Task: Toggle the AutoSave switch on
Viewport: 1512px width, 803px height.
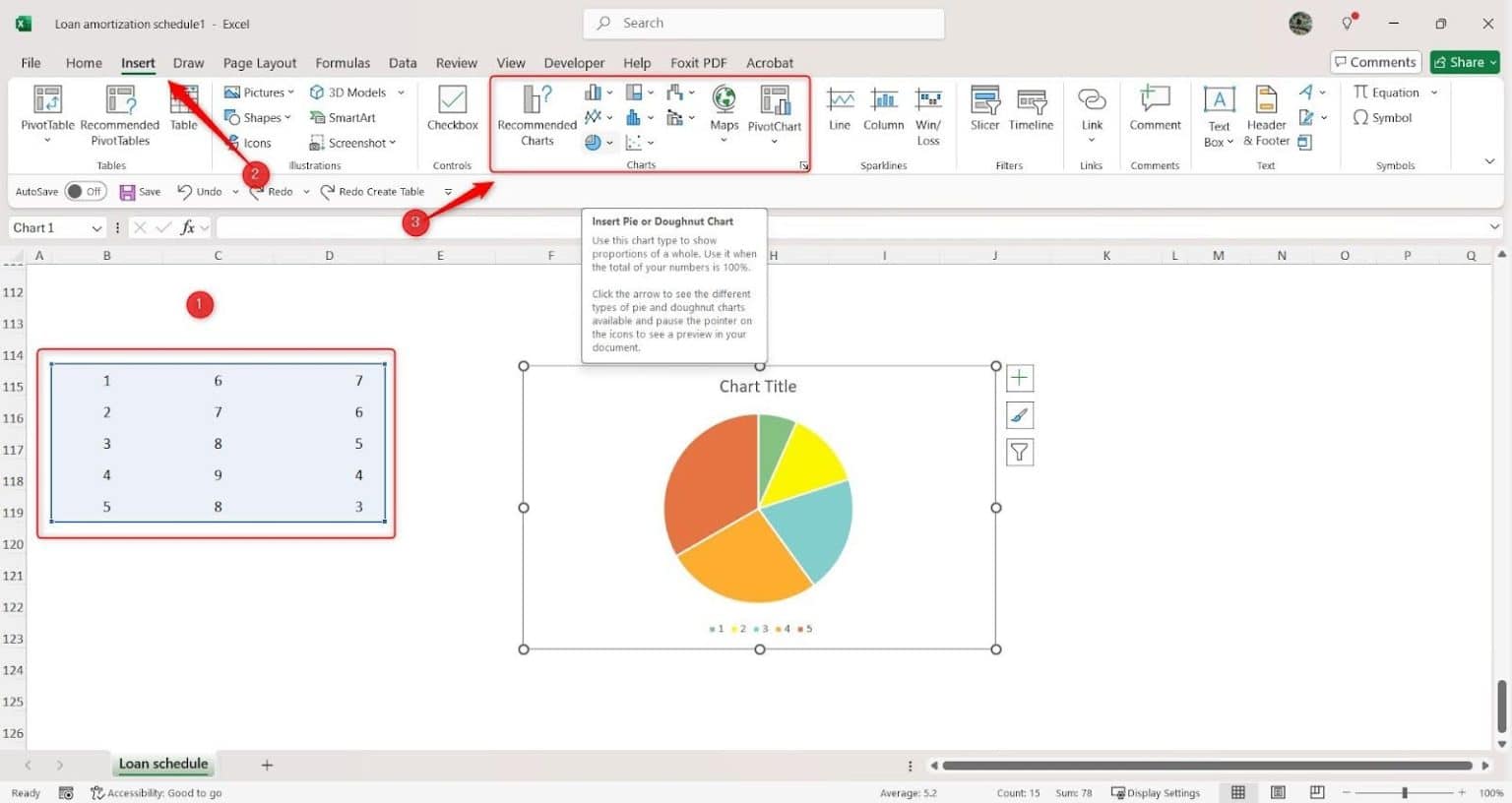Action: (x=86, y=191)
